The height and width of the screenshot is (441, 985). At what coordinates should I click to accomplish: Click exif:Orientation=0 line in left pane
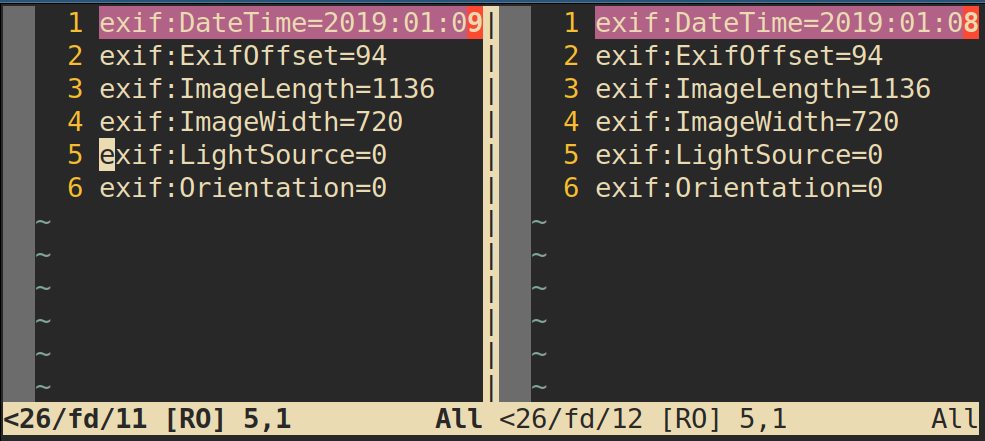tap(243, 188)
